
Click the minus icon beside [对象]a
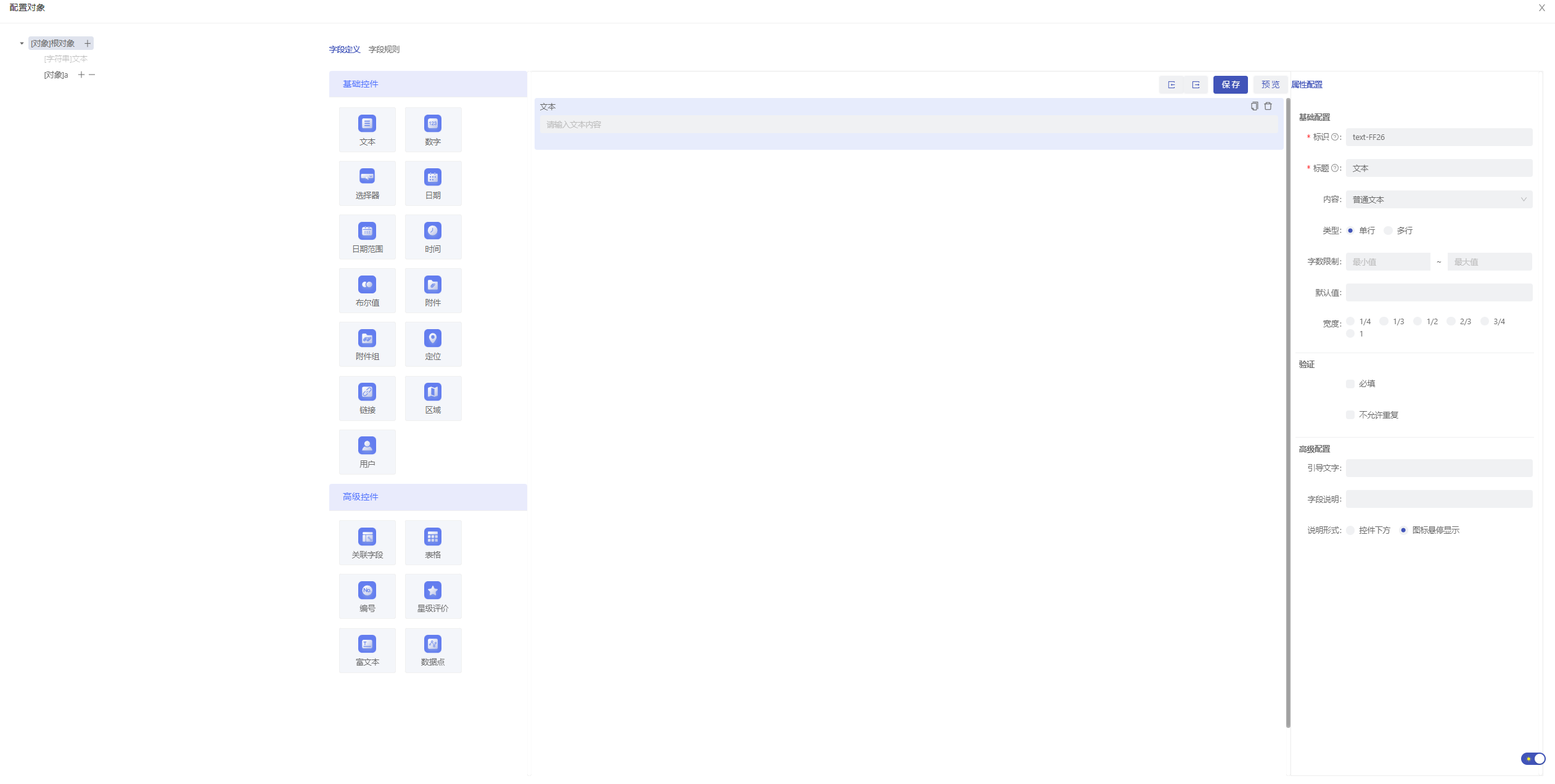click(x=92, y=75)
